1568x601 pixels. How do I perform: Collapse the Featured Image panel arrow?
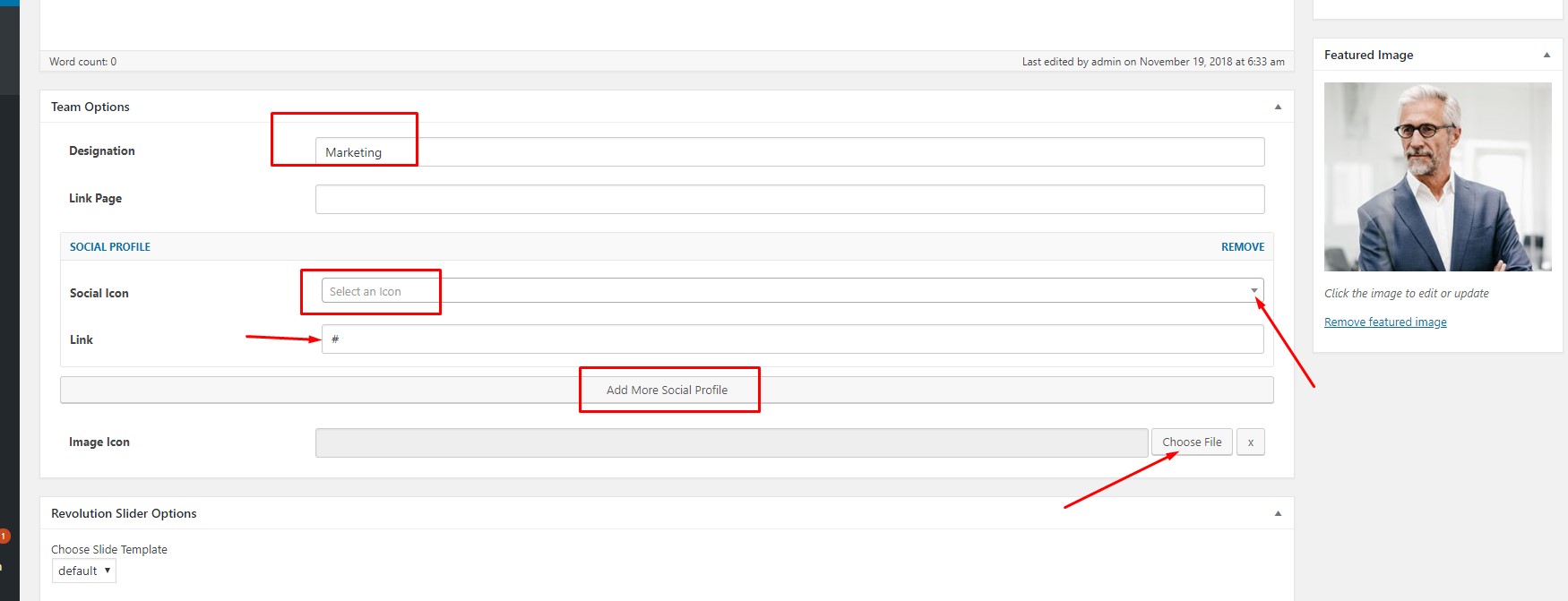point(1546,55)
